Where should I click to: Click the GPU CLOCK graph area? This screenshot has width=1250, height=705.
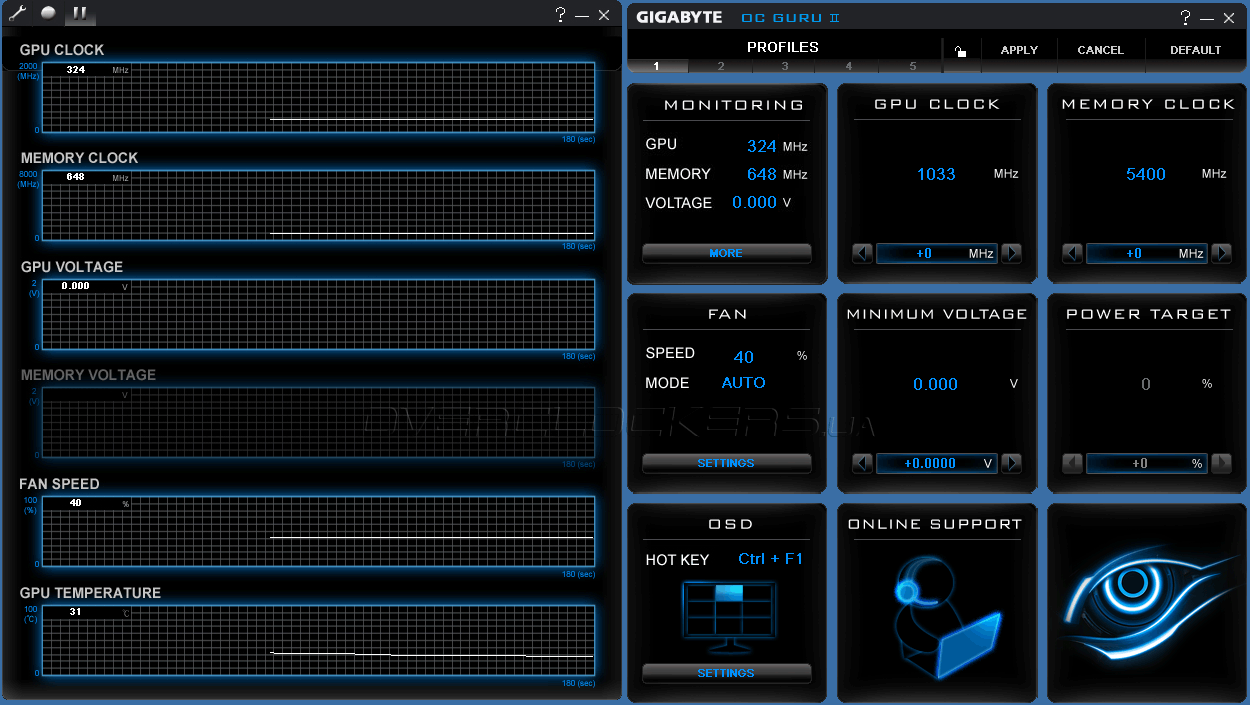pyautogui.click(x=318, y=96)
